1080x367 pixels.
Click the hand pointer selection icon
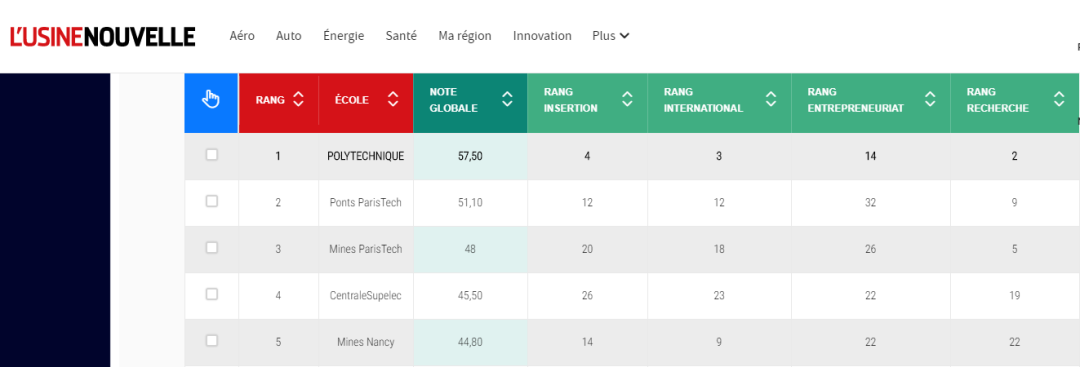(211, 100)
